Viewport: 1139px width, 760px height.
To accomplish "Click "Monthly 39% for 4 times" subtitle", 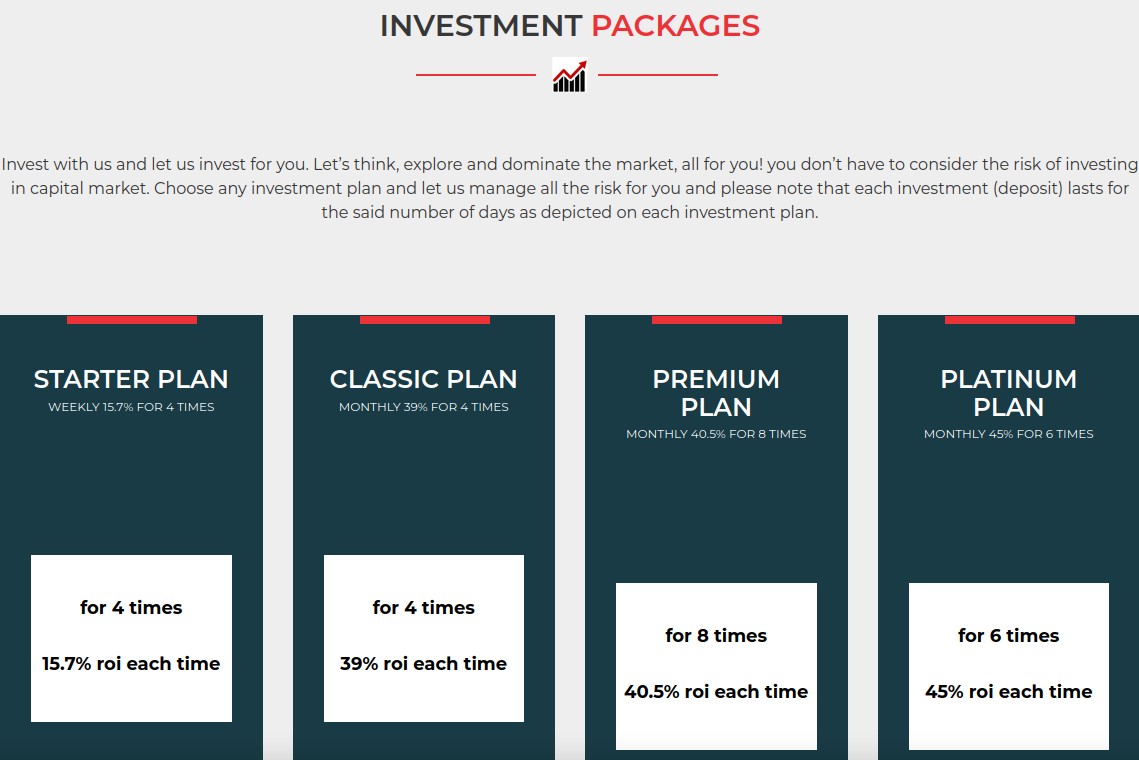I will 423,407.
